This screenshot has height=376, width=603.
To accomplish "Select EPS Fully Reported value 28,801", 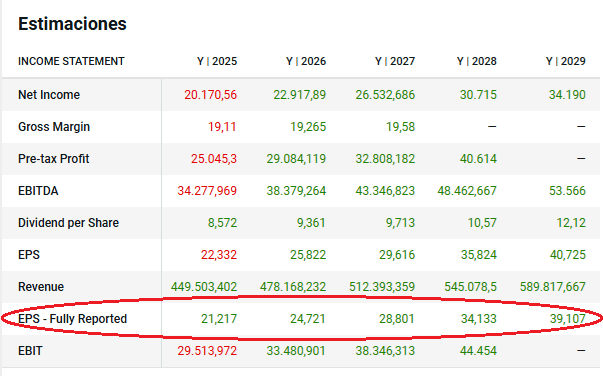I will [396, 319].
